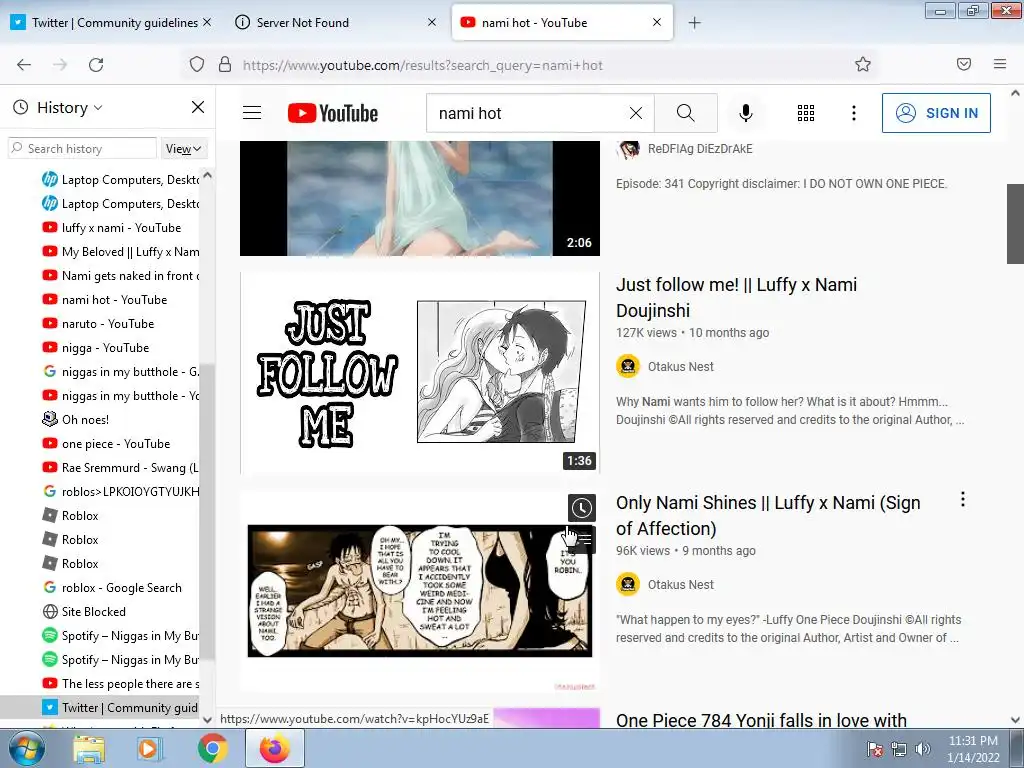Screen dimensions: 1024x768
Task: Click the Otakus Nest avatar under Only Nami Shines
Action: click(628, 584)
